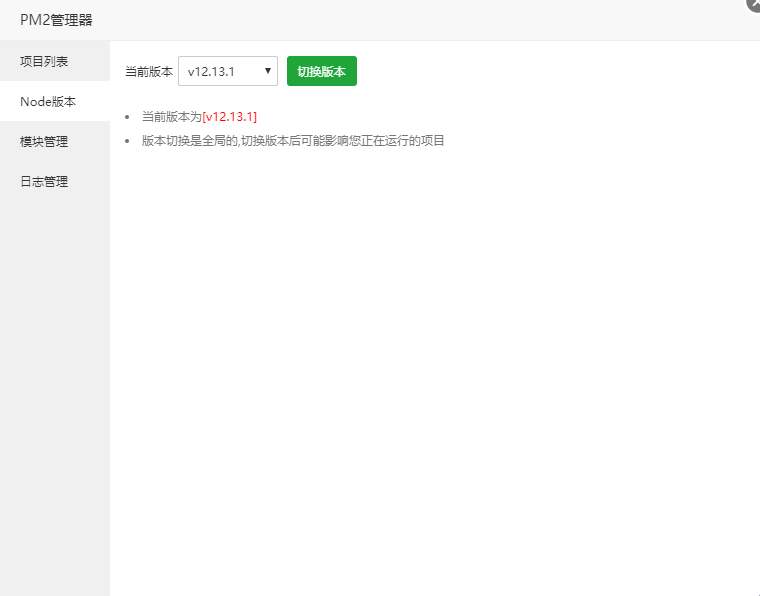Select the Node版本 tab
The width and height of the screenshot is (760, 596).
click(x=55, y=101)
